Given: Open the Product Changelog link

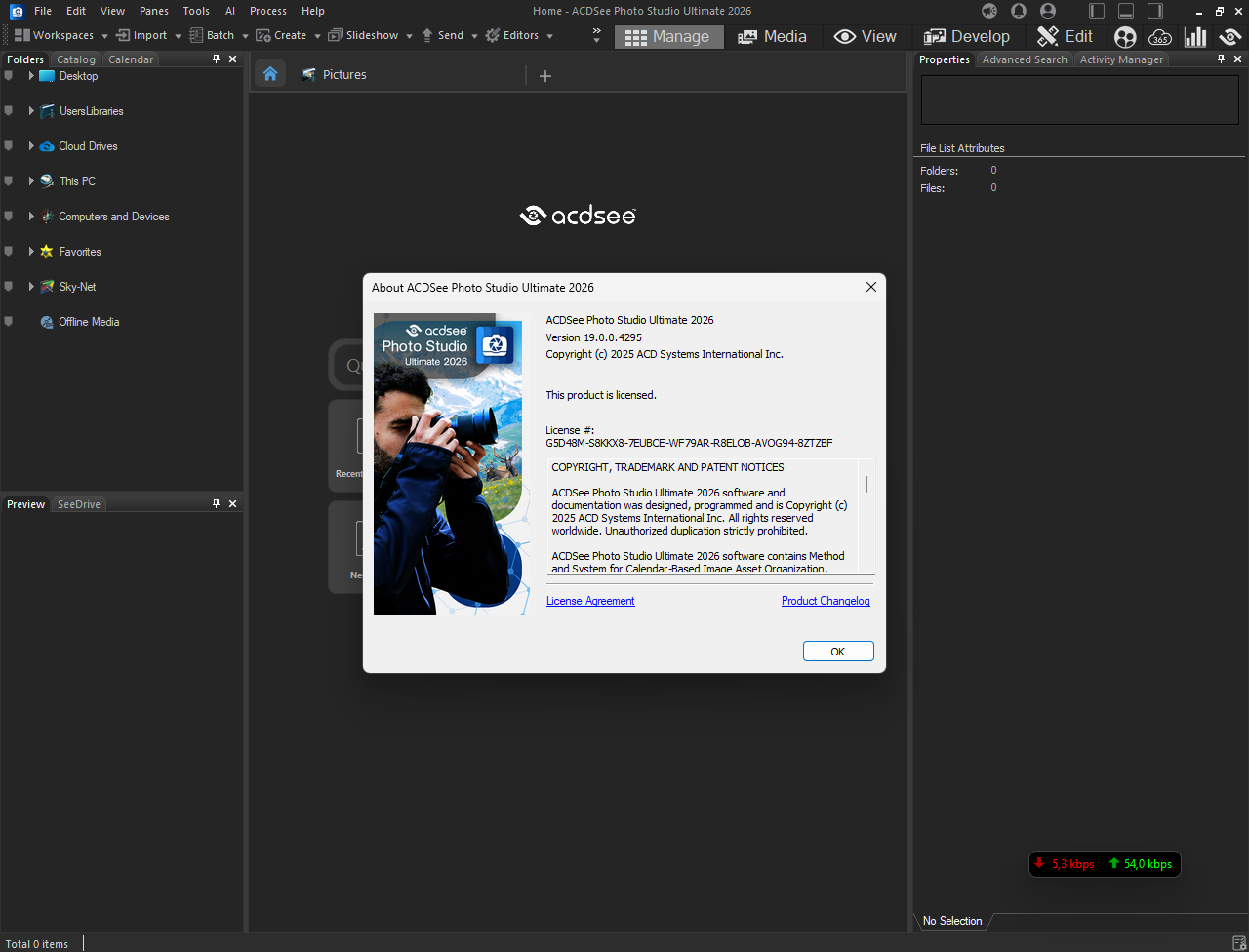Looking at the screenshot, I should (x=826, y=601).
